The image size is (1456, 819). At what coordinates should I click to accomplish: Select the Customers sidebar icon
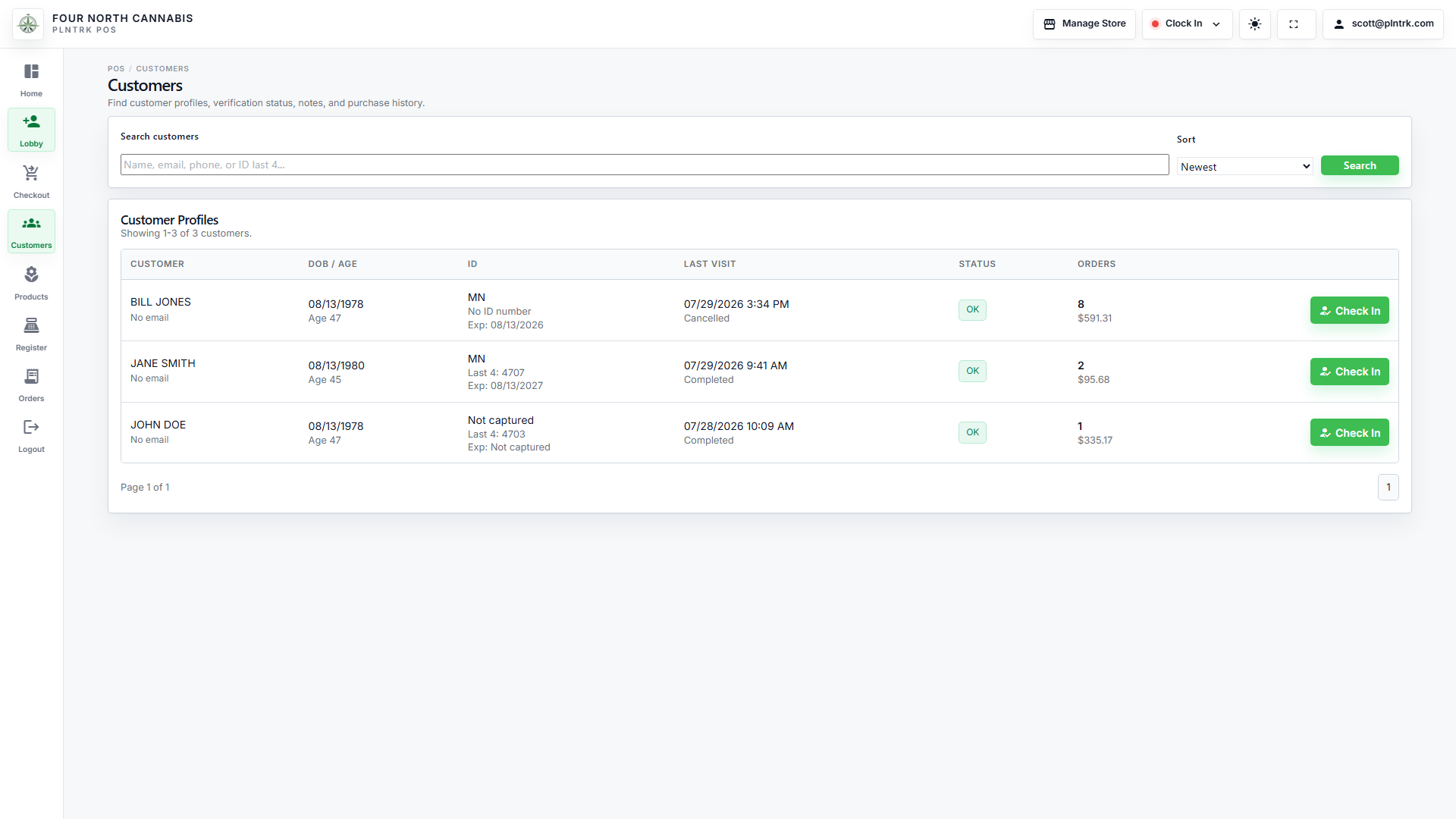tap(31, 231)
